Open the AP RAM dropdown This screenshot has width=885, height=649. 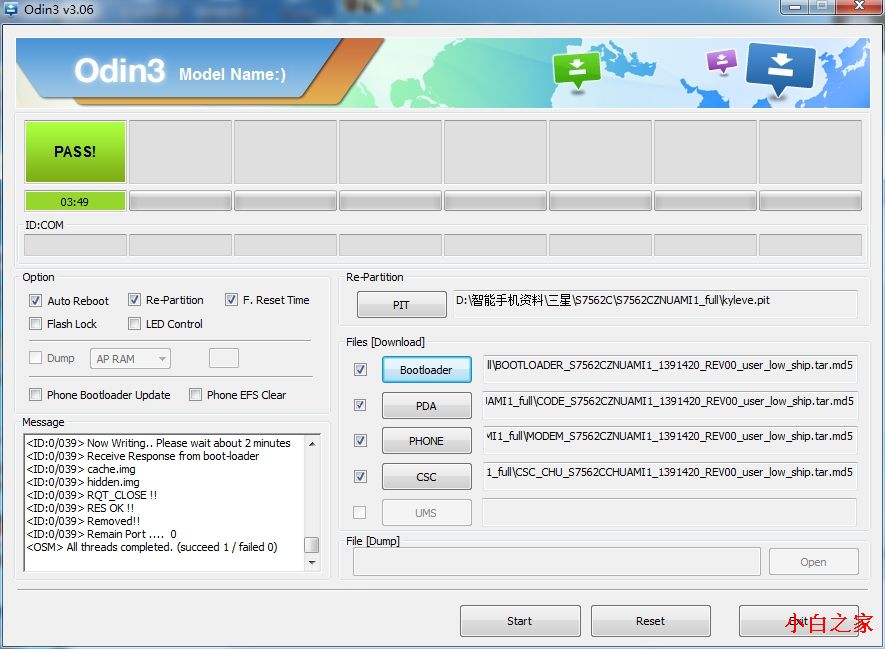click(130, 359)
